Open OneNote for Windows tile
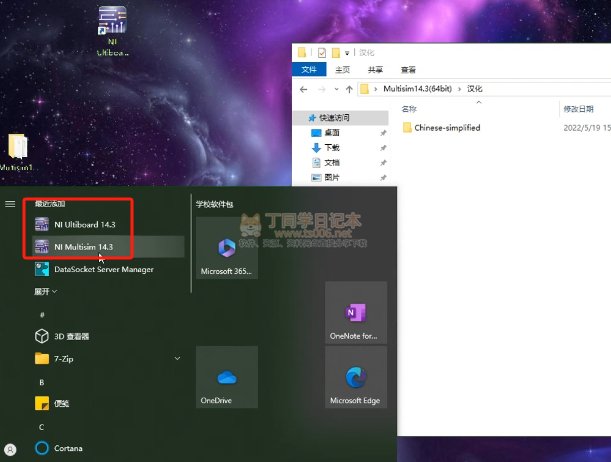 click(356, 312)
